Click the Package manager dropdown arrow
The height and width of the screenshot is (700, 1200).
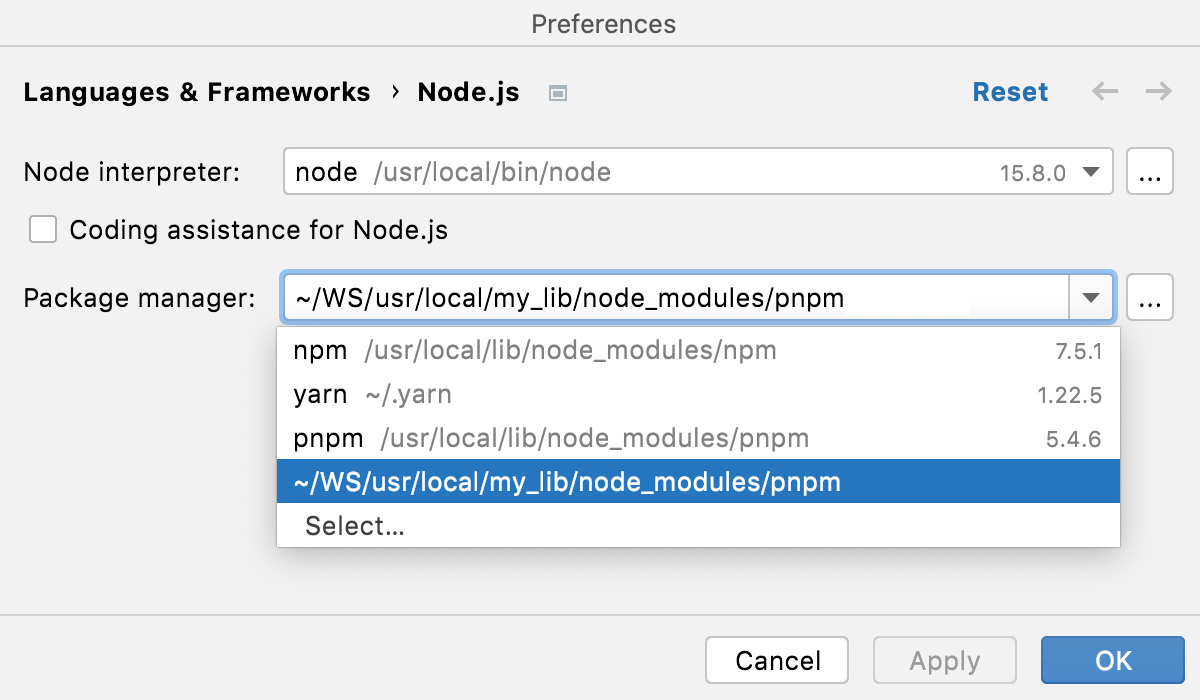[x=1092, y=297]
